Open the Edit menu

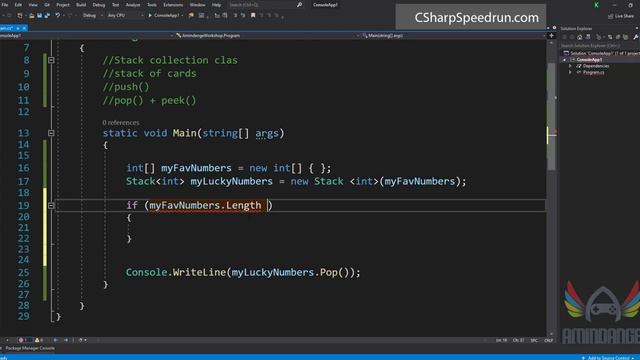pos(18,5)
